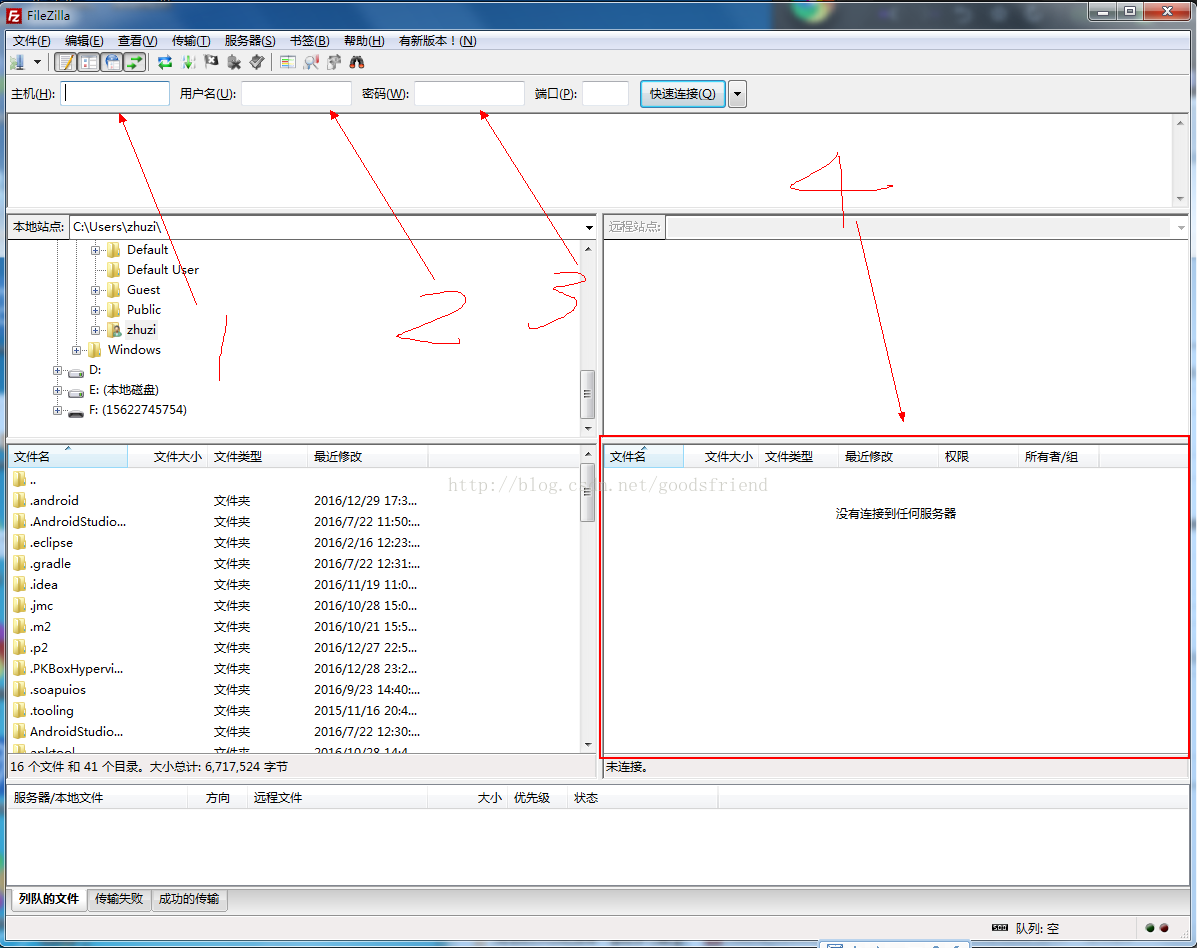1197x948 pixels.
Task: Open the 编辑(E) menu
Action: (84, 40)
